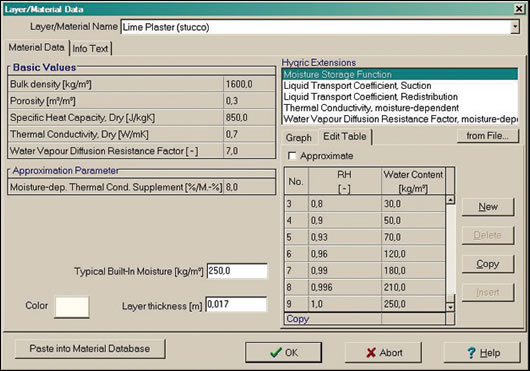
Task: Confirm with the OK button
Action: point(284,352)
